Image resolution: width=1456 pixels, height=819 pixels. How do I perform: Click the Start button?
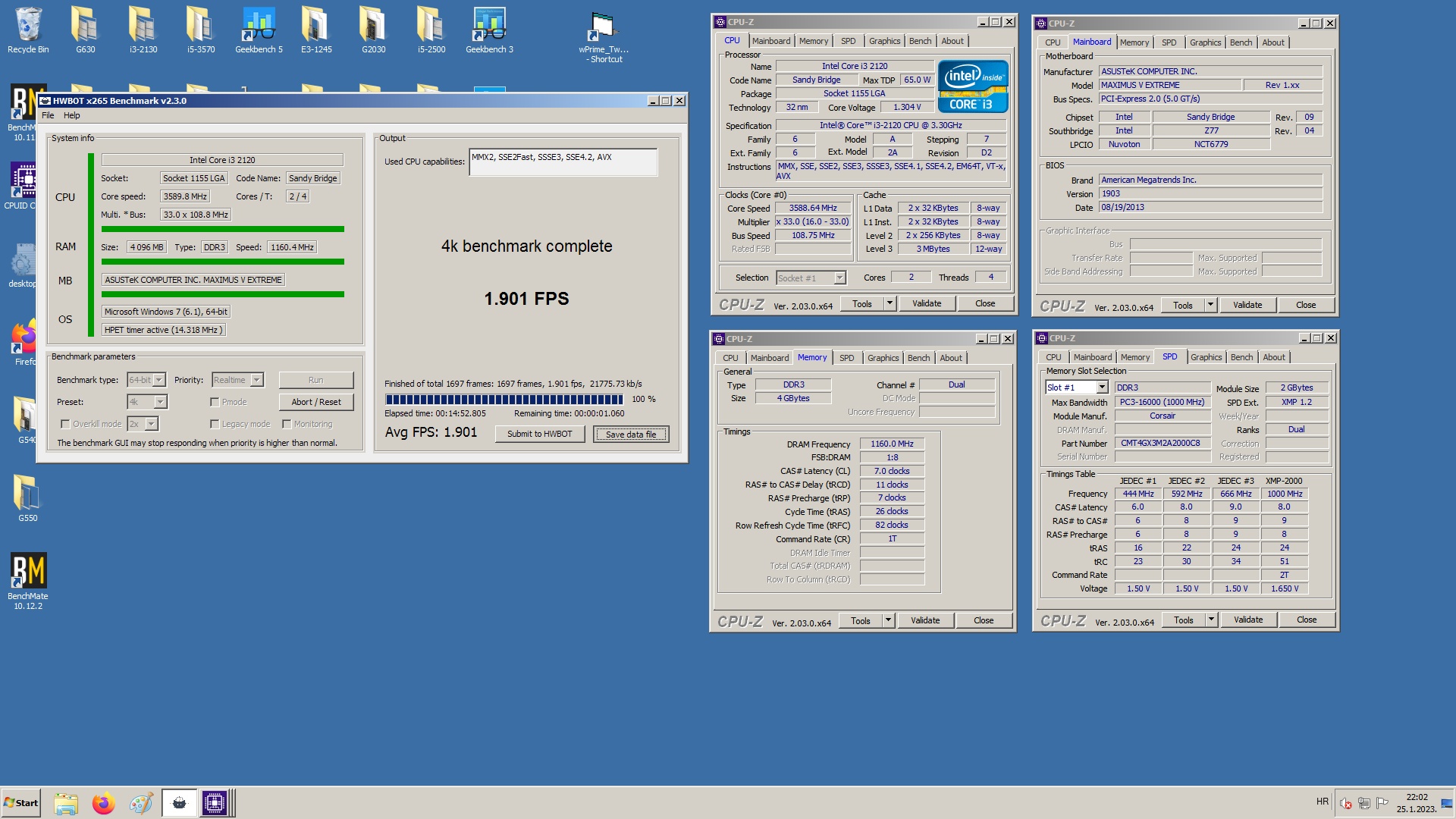click(x=20, y=803)
